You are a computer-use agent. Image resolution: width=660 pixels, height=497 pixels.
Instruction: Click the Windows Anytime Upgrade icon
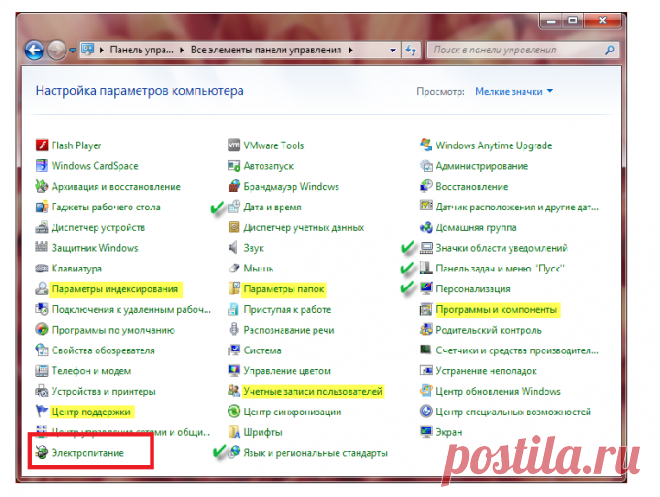coord(427,145)
